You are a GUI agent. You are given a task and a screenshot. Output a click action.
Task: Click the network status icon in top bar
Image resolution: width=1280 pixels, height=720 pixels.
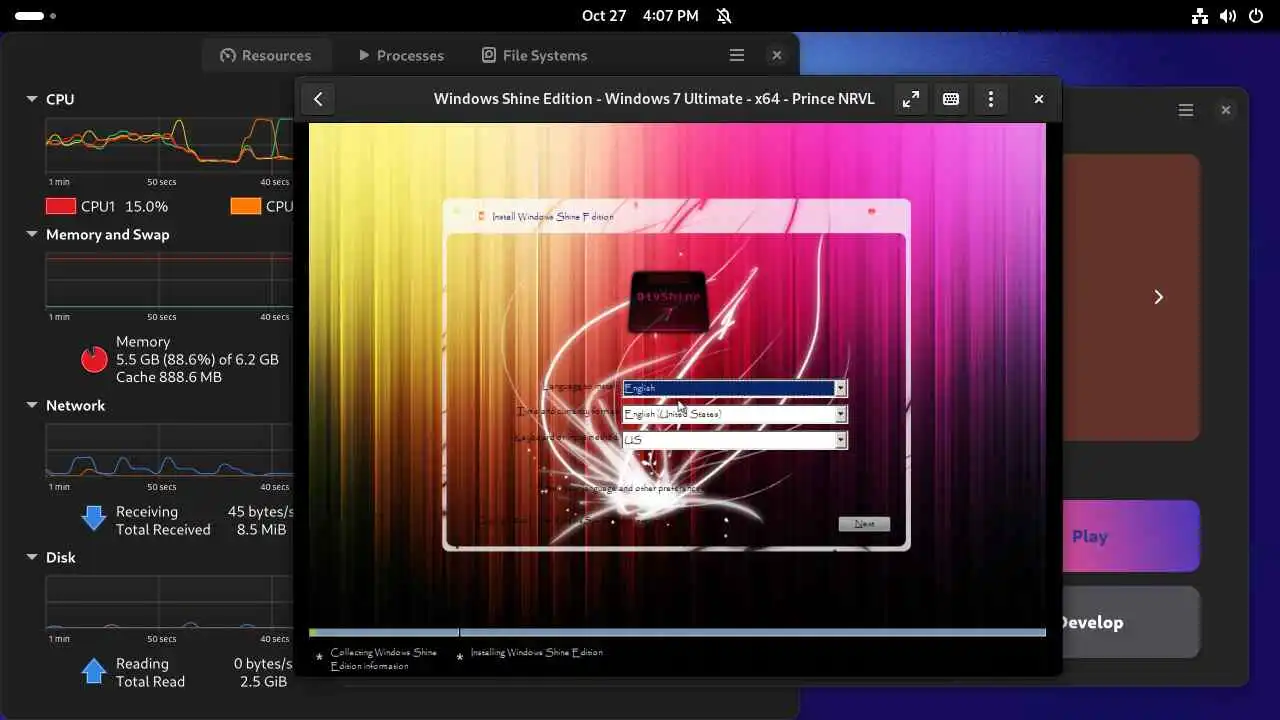[x=1201, y=16]
